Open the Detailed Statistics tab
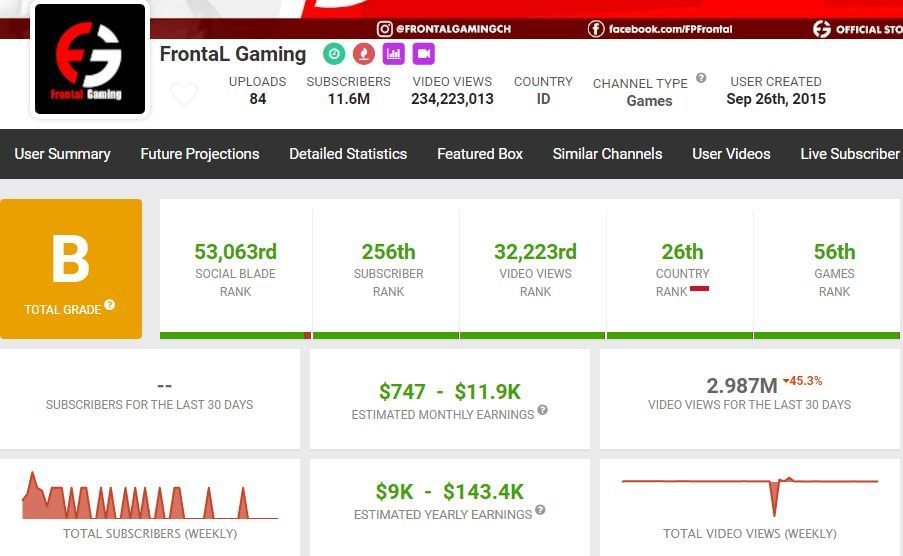 348,154
